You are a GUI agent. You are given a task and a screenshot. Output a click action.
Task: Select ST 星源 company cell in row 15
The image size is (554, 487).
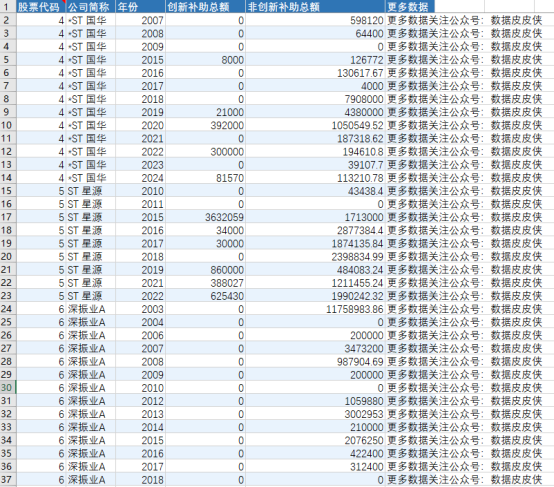pos(90,191)
